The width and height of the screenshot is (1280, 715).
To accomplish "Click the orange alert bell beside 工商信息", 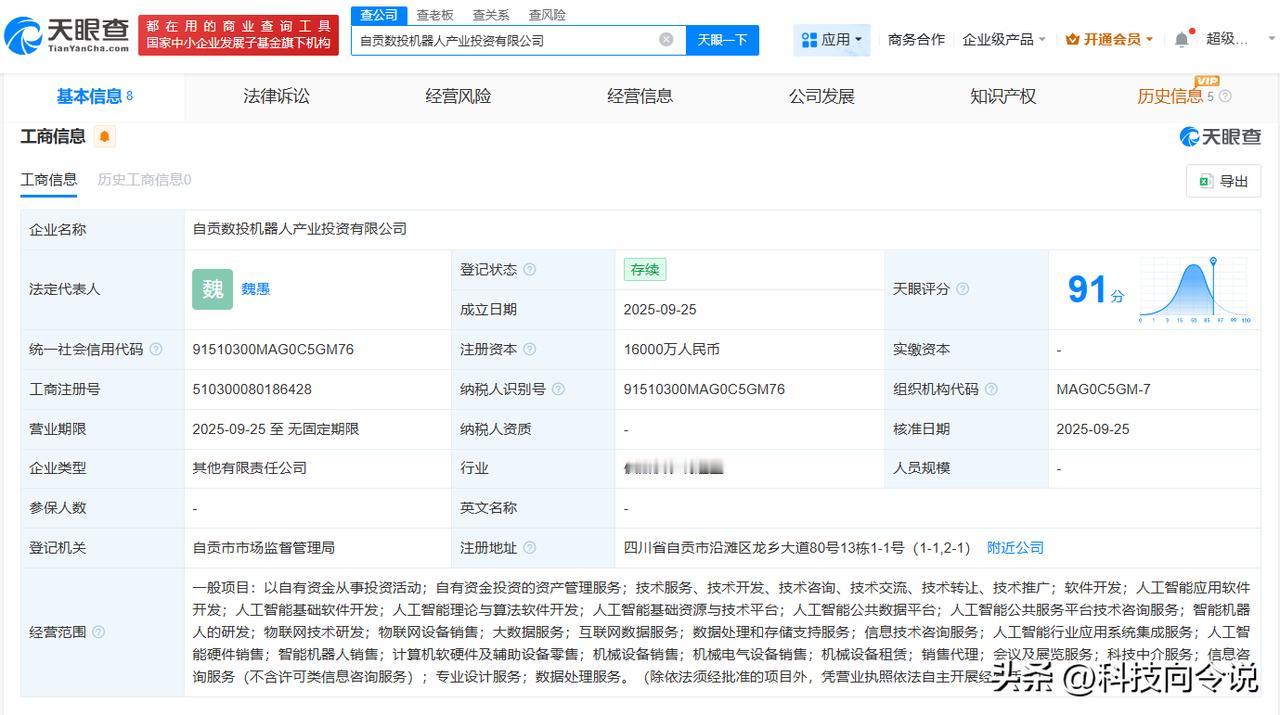I will click(104, 137).
